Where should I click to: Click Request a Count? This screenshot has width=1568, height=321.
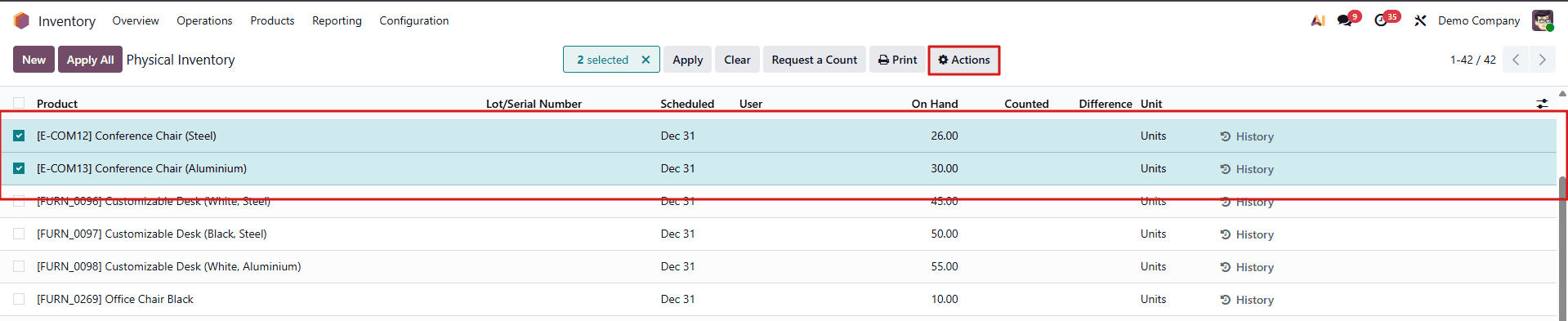[x=814, y=60]
